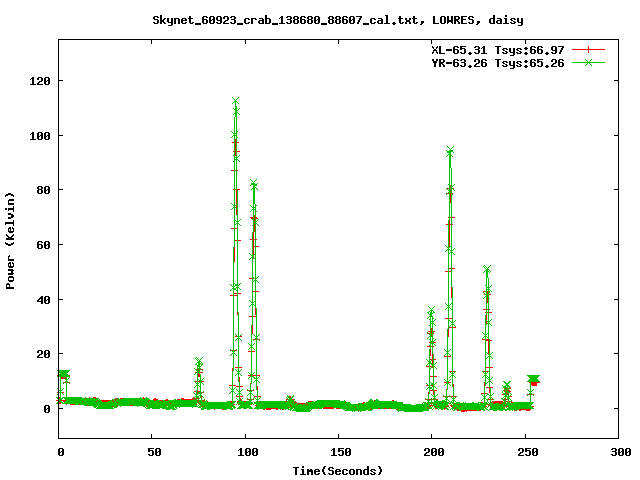Click the red XL legend line sample
This screenshot has width=640, height=480.
pos(588,50)
